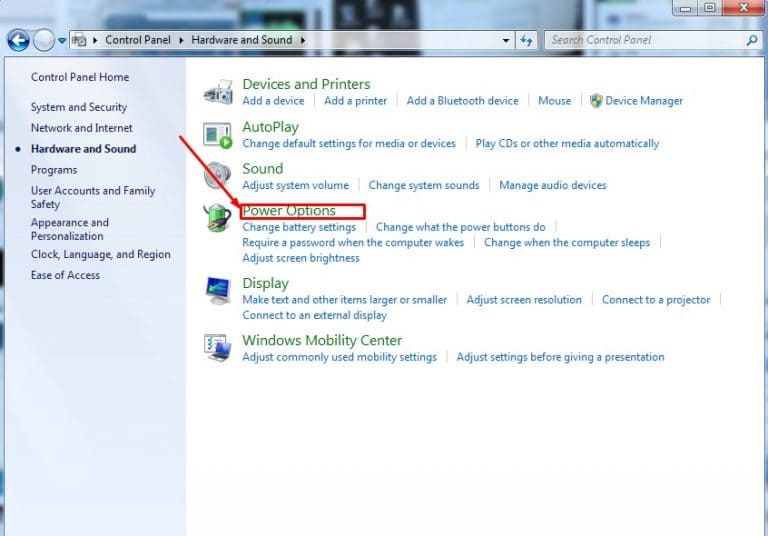Viewport: 768px width, 536px height.
Task: Click the refresh button beside address bar
Action: click(528, 40)
